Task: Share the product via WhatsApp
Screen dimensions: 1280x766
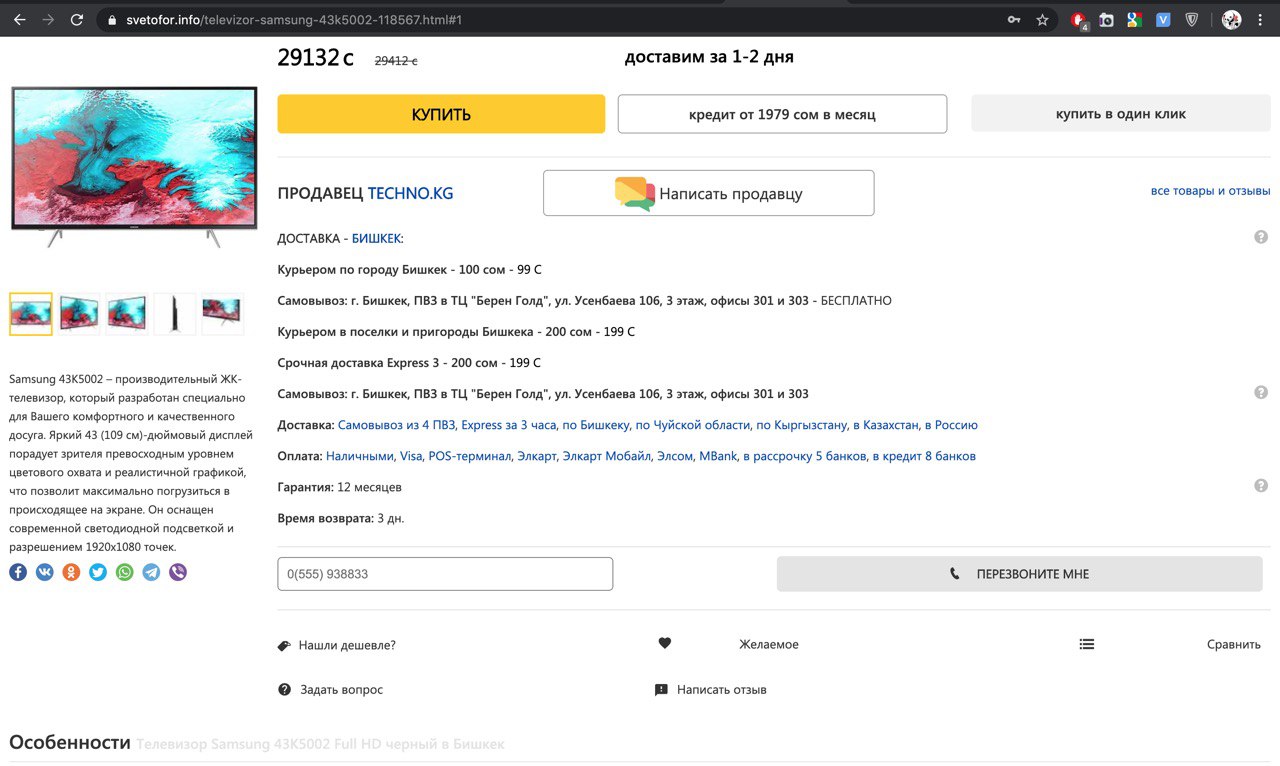Action: [x=124, y=572]
